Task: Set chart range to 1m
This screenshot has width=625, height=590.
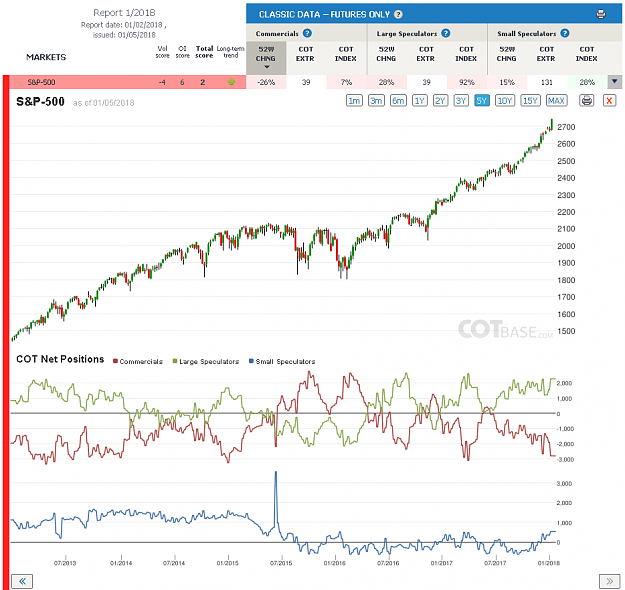Action: coord(354,100)
